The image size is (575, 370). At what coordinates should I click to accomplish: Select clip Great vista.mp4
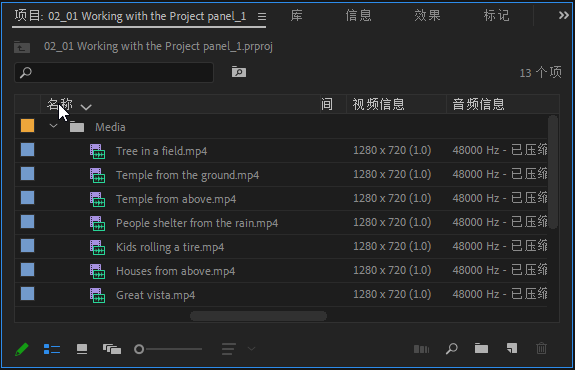pyautogui.click(x=155, y=295)
